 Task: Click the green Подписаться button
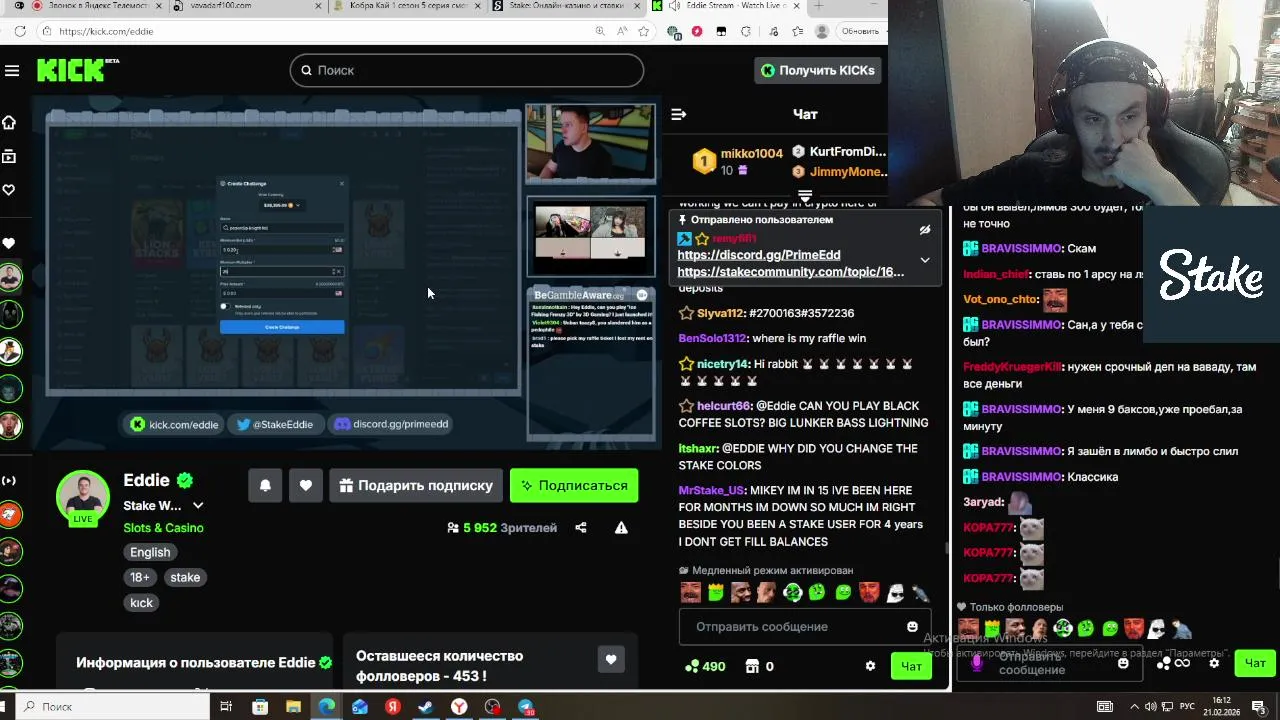[574, 485]
